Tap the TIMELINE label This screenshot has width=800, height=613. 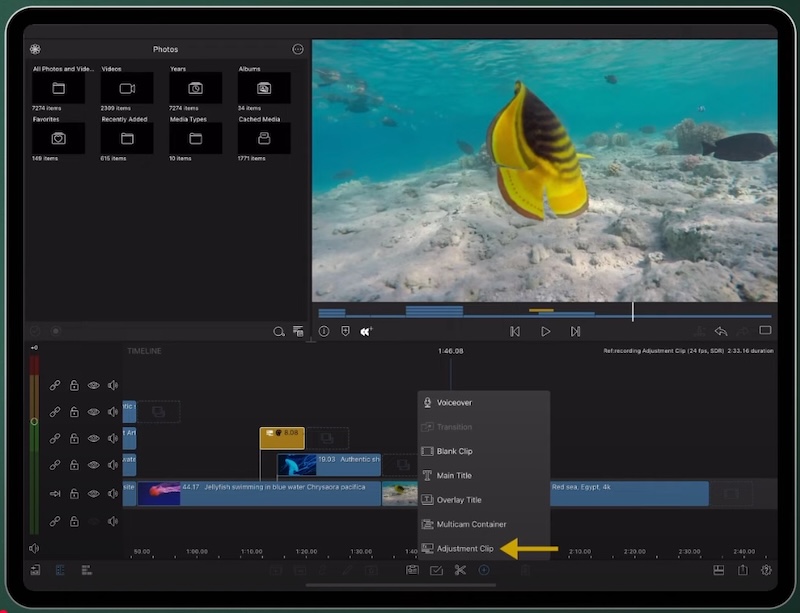click(x=144, y=351)
